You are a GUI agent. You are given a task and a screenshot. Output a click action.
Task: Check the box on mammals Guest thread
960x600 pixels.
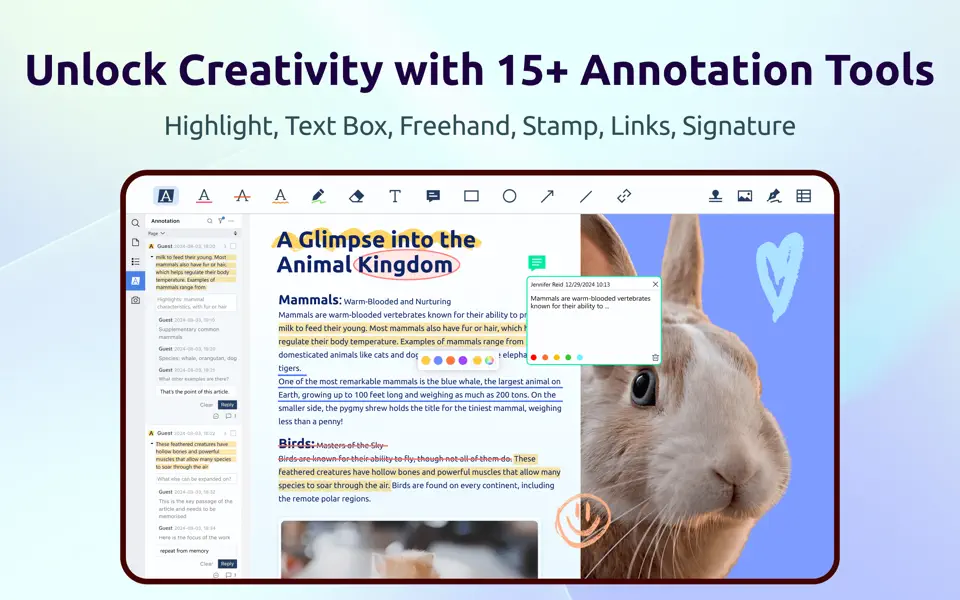tap(233, 246)
